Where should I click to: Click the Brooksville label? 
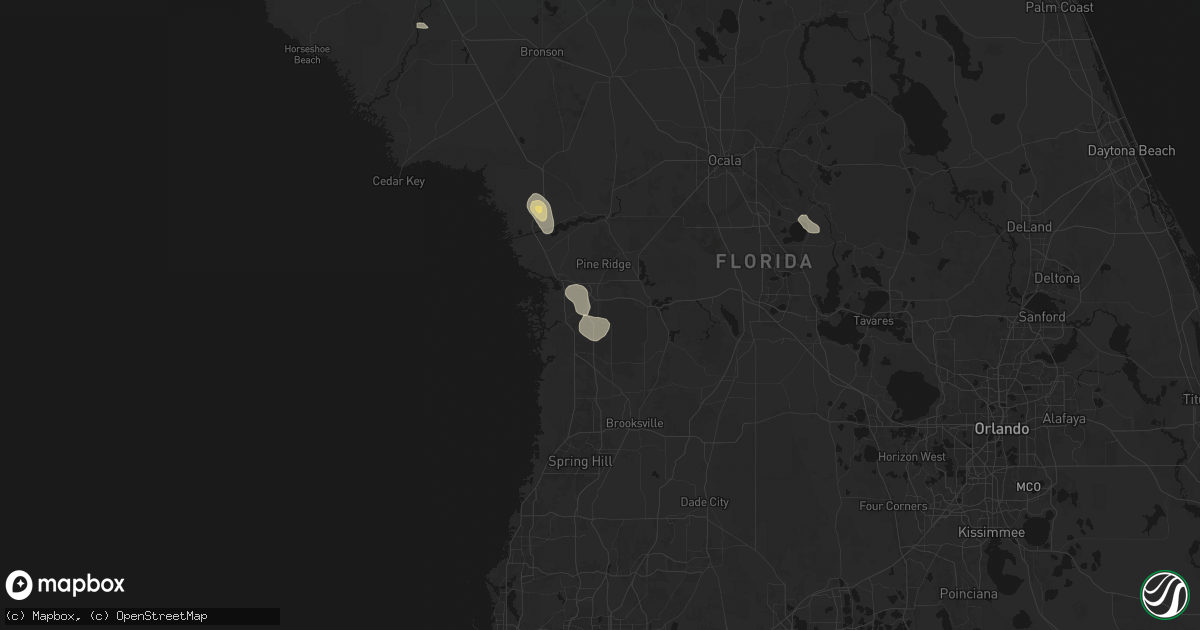coord(634,424)
